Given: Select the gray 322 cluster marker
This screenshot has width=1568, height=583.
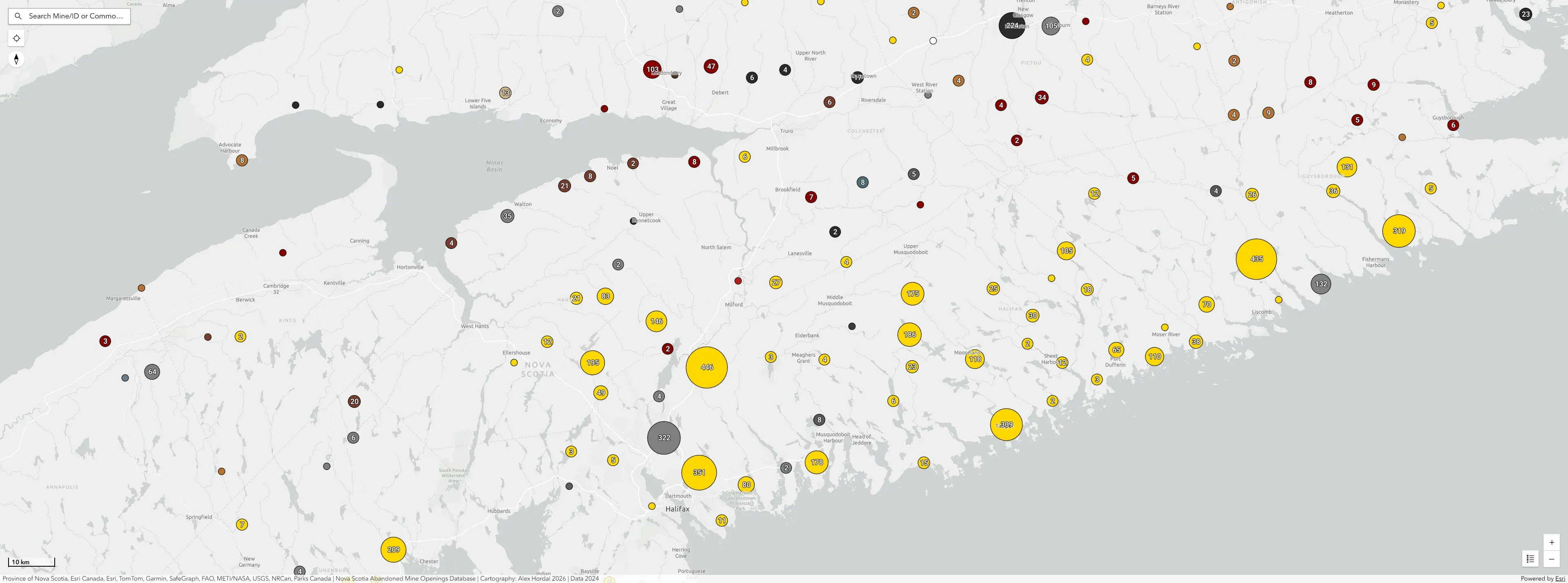Looking at the screenshot, I should click(x=664, y=438).
